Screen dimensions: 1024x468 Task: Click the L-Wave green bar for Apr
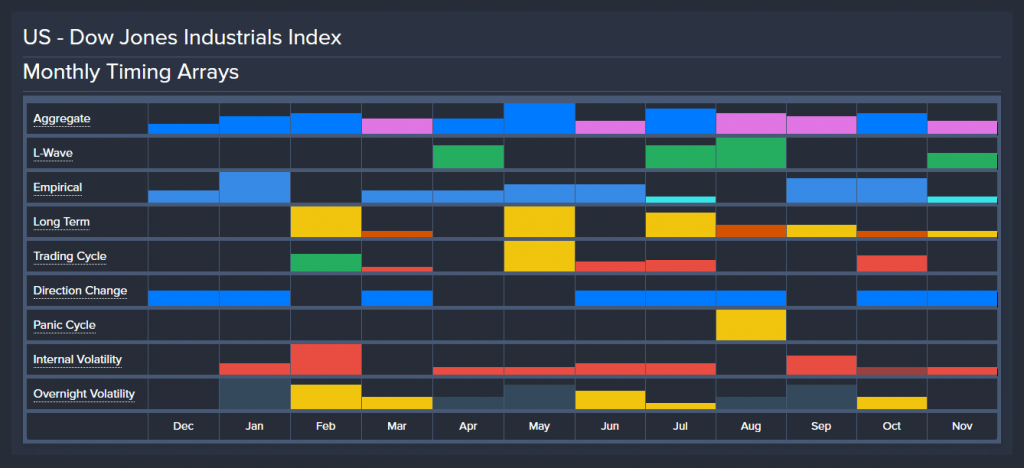click(x=468, y=157)
